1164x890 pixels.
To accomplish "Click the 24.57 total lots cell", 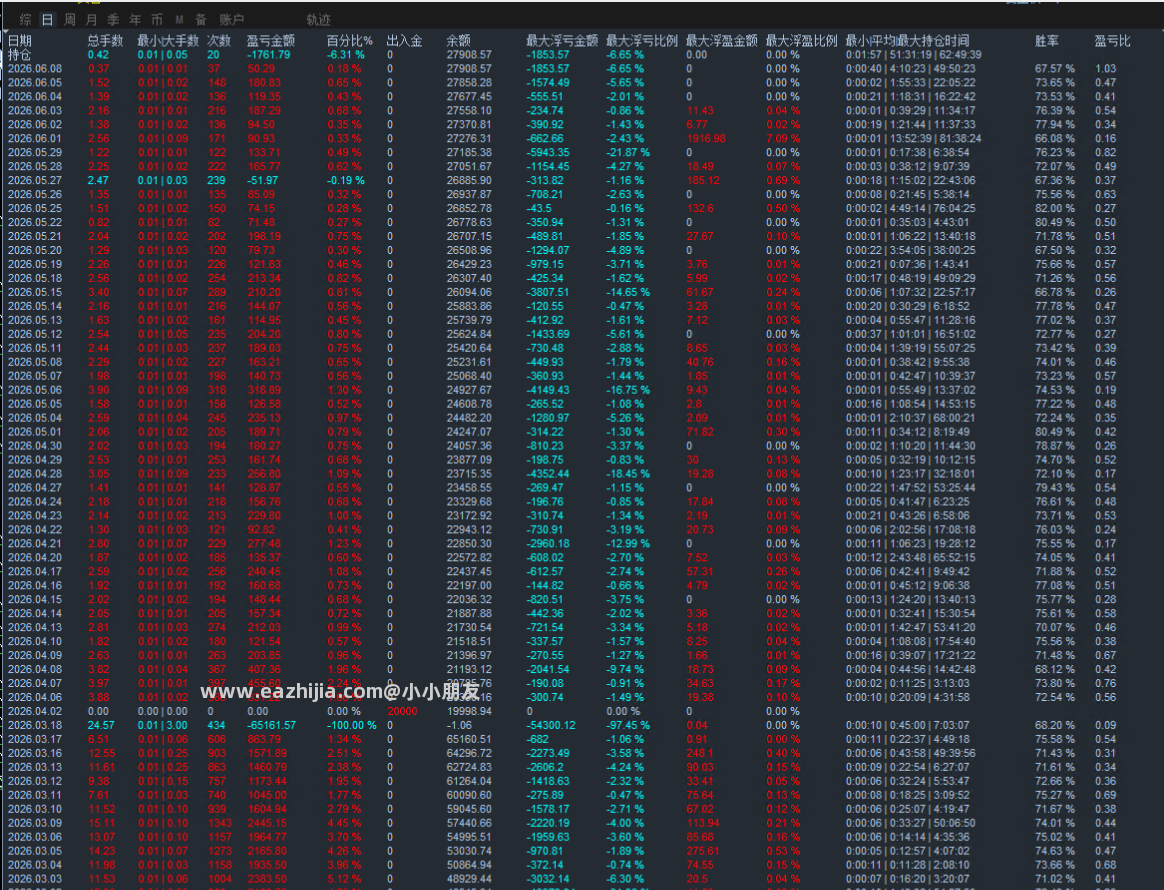I will 100,725.
